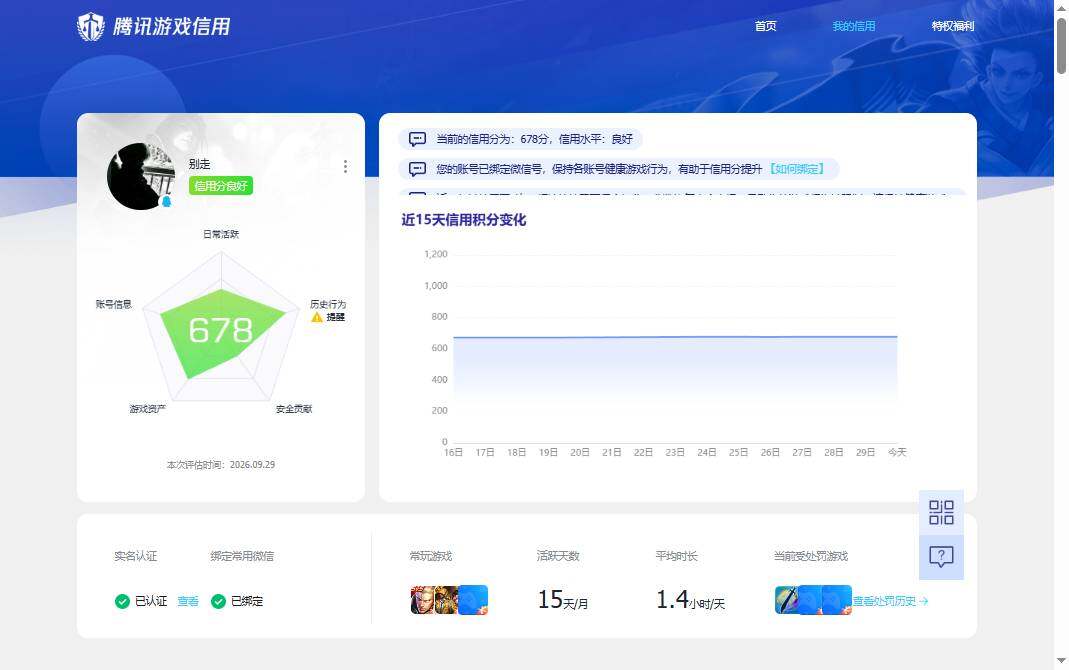Switch to the 特权福利 tab

(x=953, y=26)
